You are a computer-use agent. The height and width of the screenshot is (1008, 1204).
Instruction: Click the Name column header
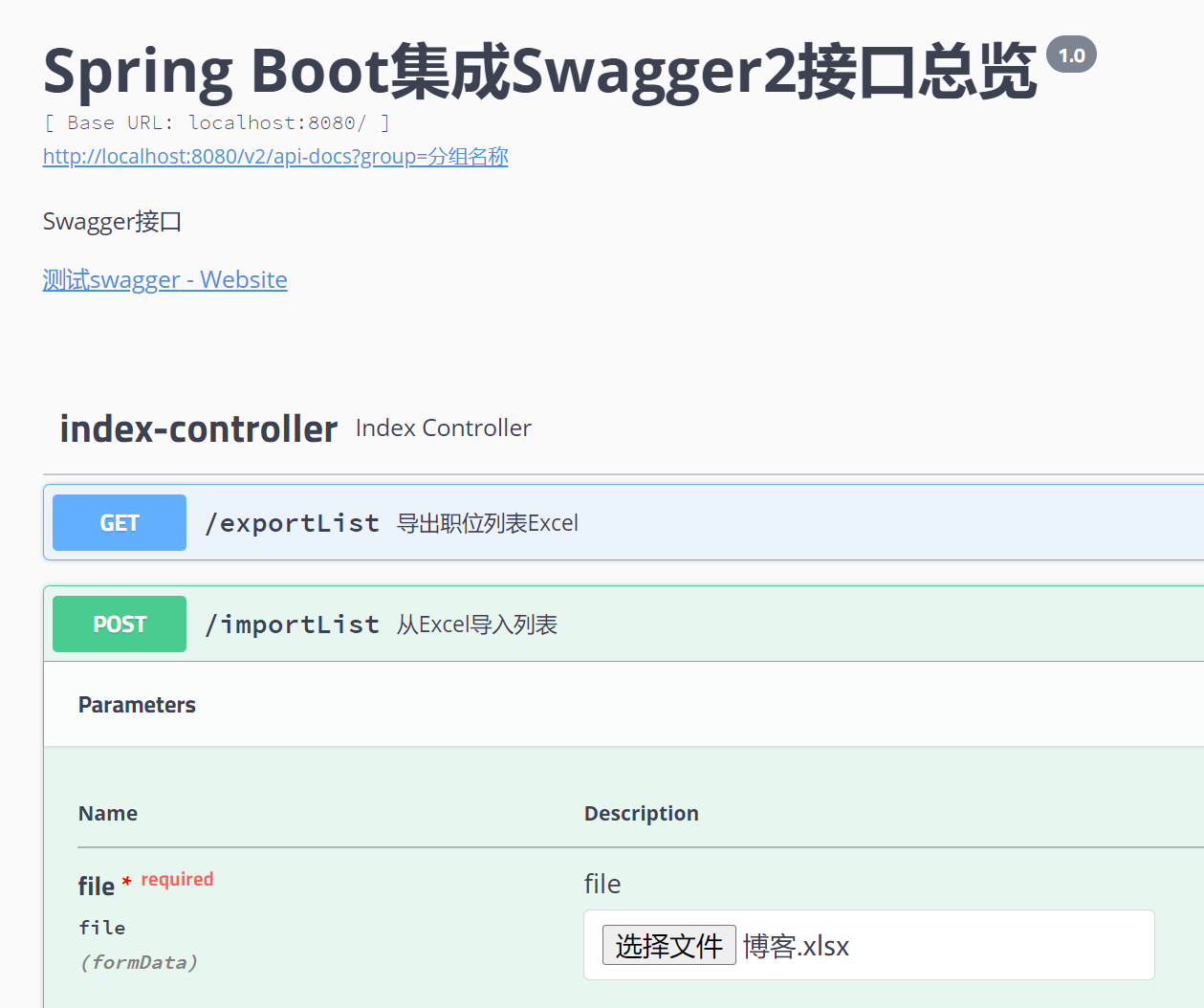(x=108, y=814)
